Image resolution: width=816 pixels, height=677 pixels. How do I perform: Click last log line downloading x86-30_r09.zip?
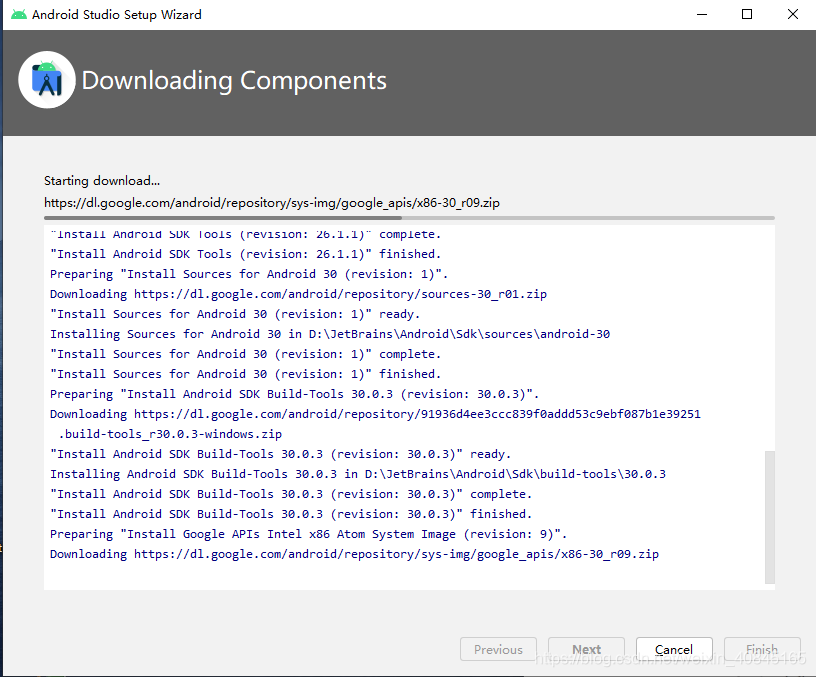(354, 554)
